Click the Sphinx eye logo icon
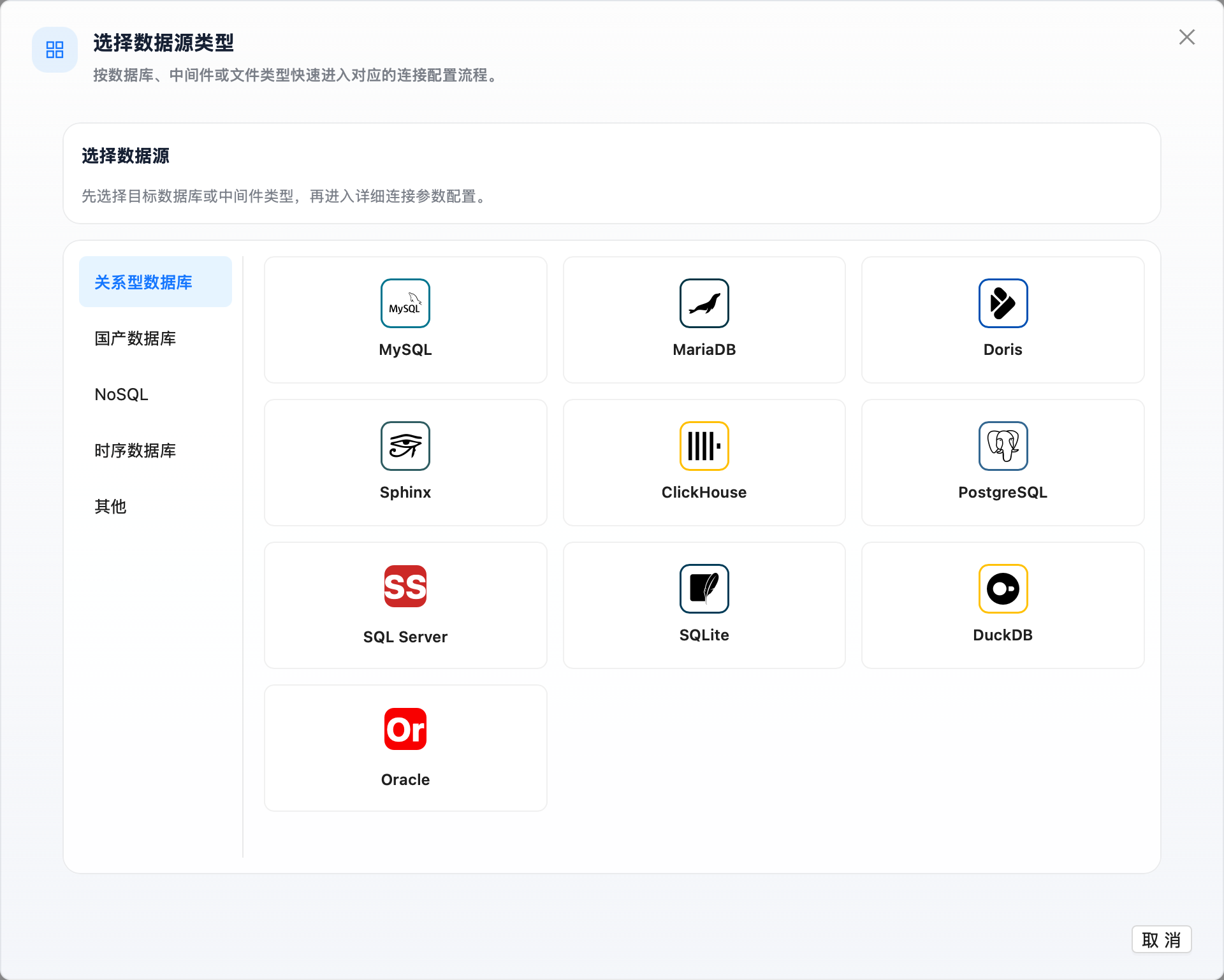This screenshot has width=1224, height=980. pos(405,446)
